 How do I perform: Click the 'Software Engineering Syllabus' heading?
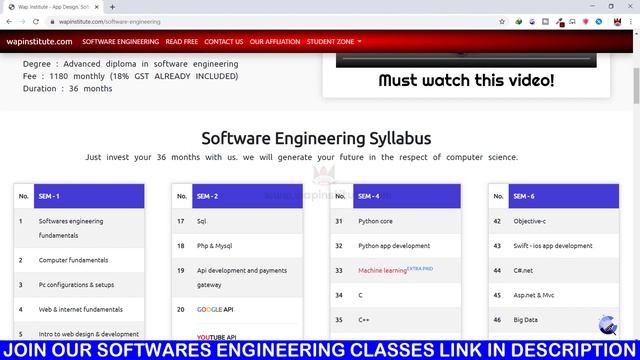click(x=316, y=138)
